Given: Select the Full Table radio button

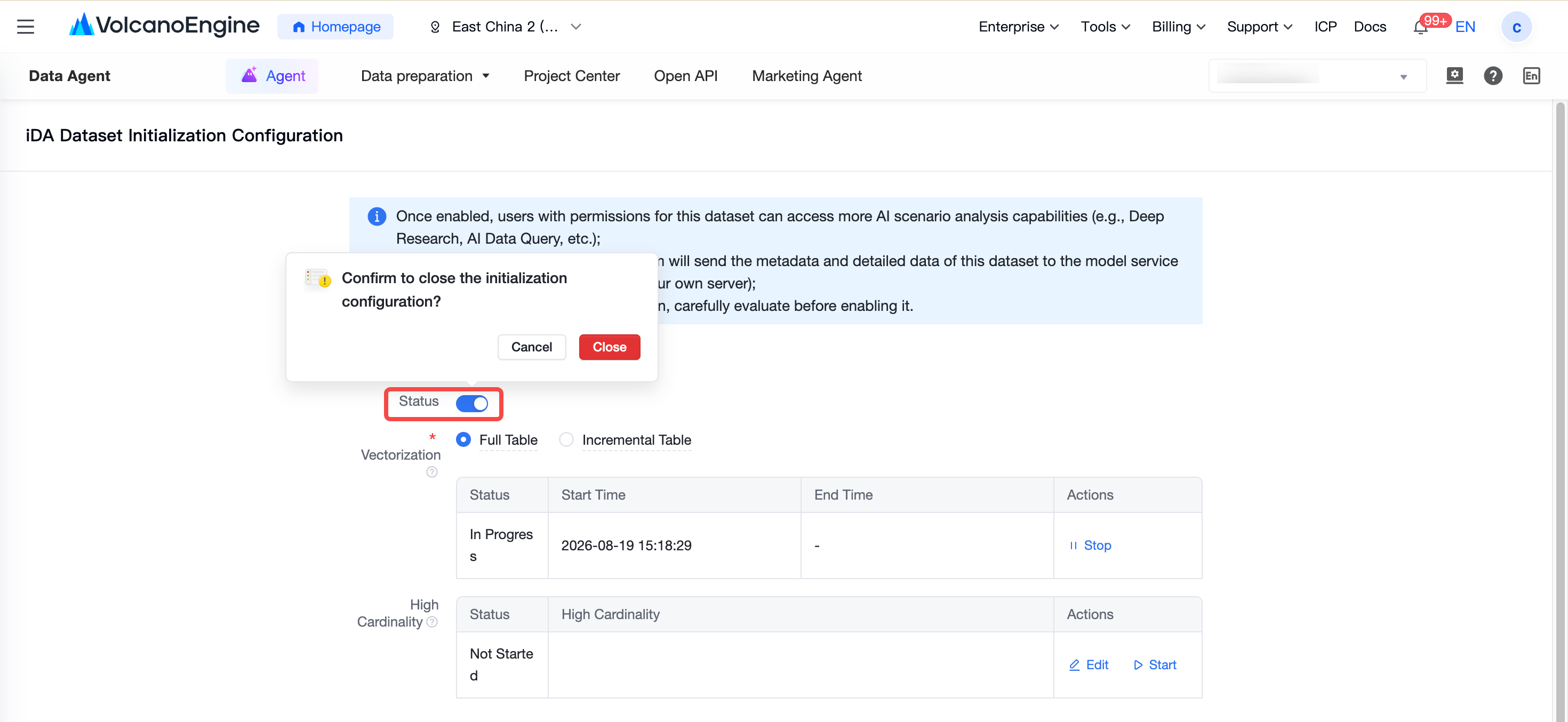Looking at the screenshot, I should [463, 439].
